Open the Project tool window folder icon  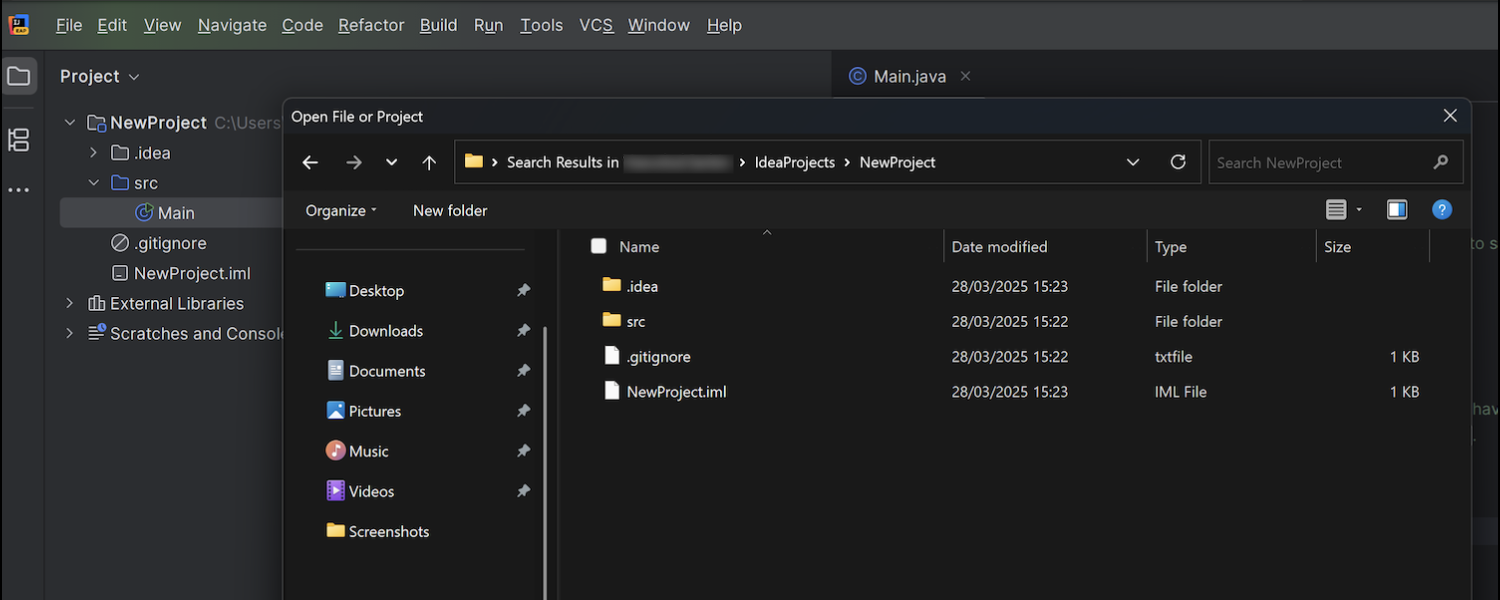pos(19,76)
